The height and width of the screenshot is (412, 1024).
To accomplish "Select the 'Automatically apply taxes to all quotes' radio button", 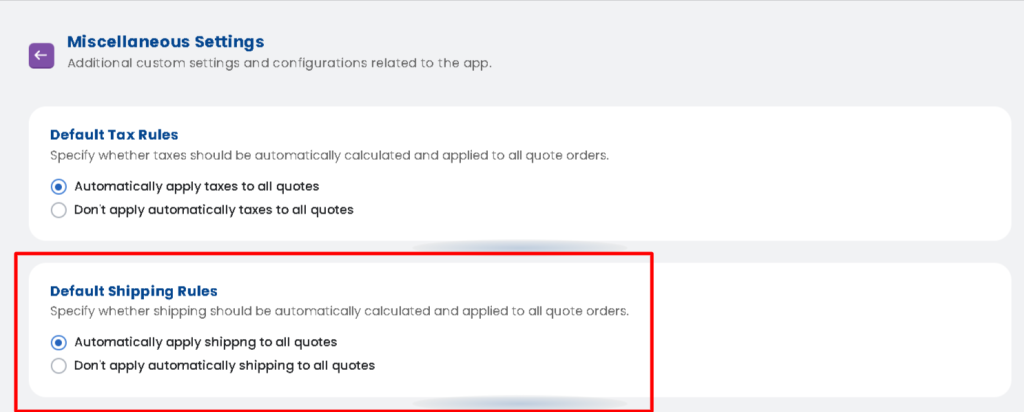I will pyautogui.click(x=58, y=186).
